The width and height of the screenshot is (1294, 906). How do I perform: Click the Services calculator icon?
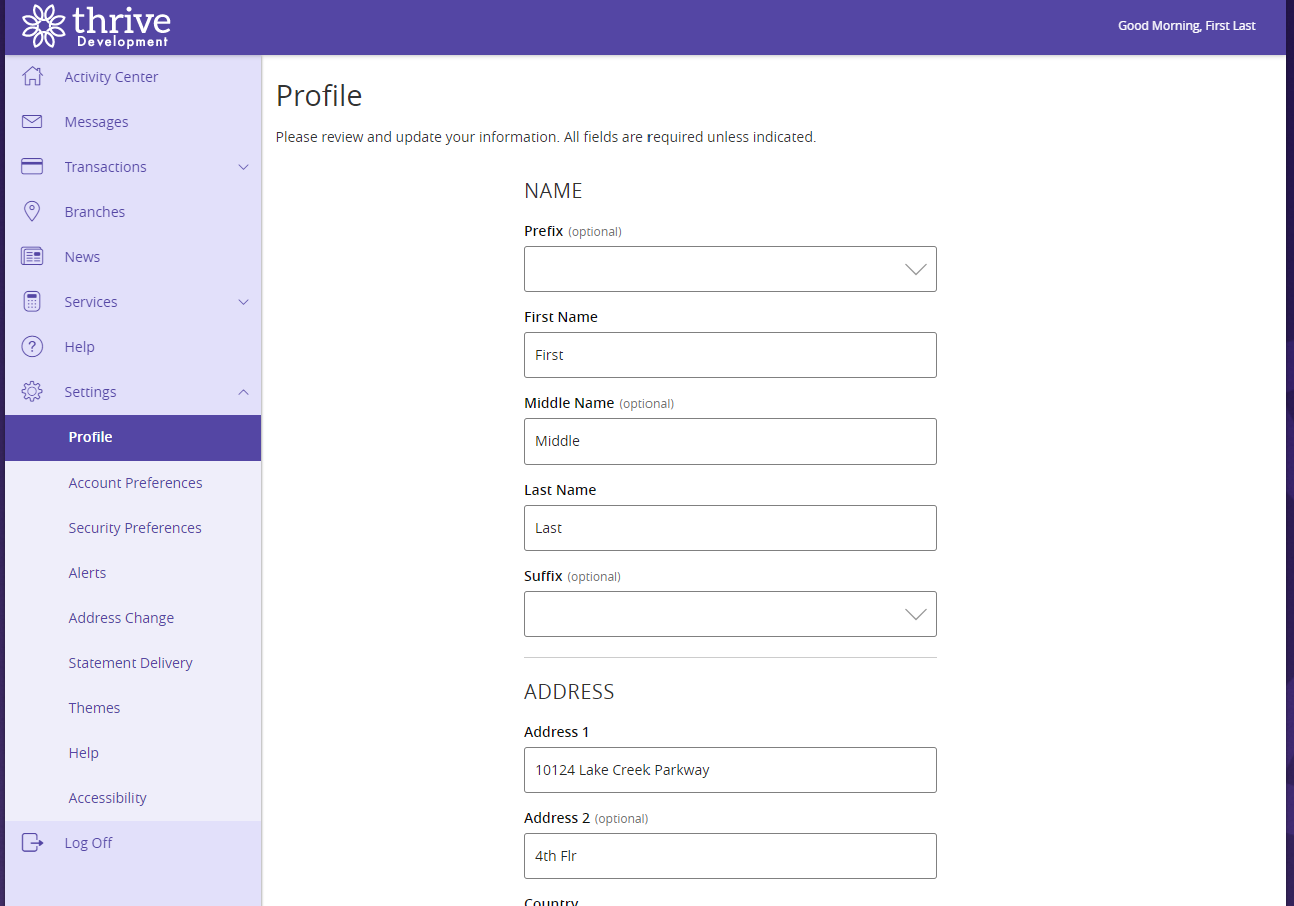coord(32,302)
